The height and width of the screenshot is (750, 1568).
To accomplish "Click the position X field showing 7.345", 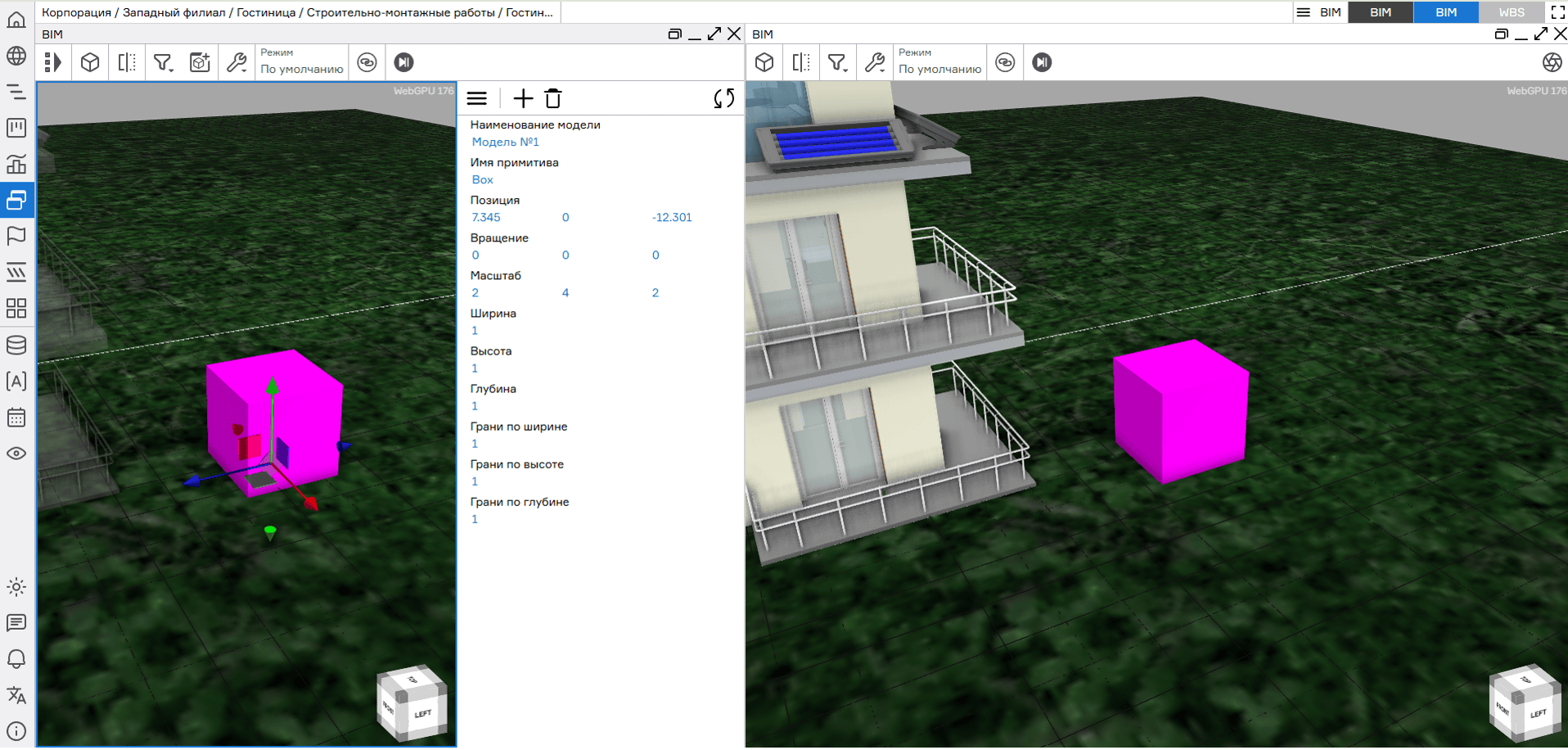I will tap(486, 217).
